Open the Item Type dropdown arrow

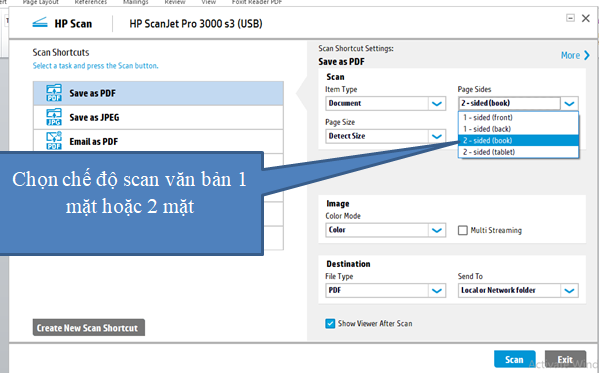tap(437, 104)
